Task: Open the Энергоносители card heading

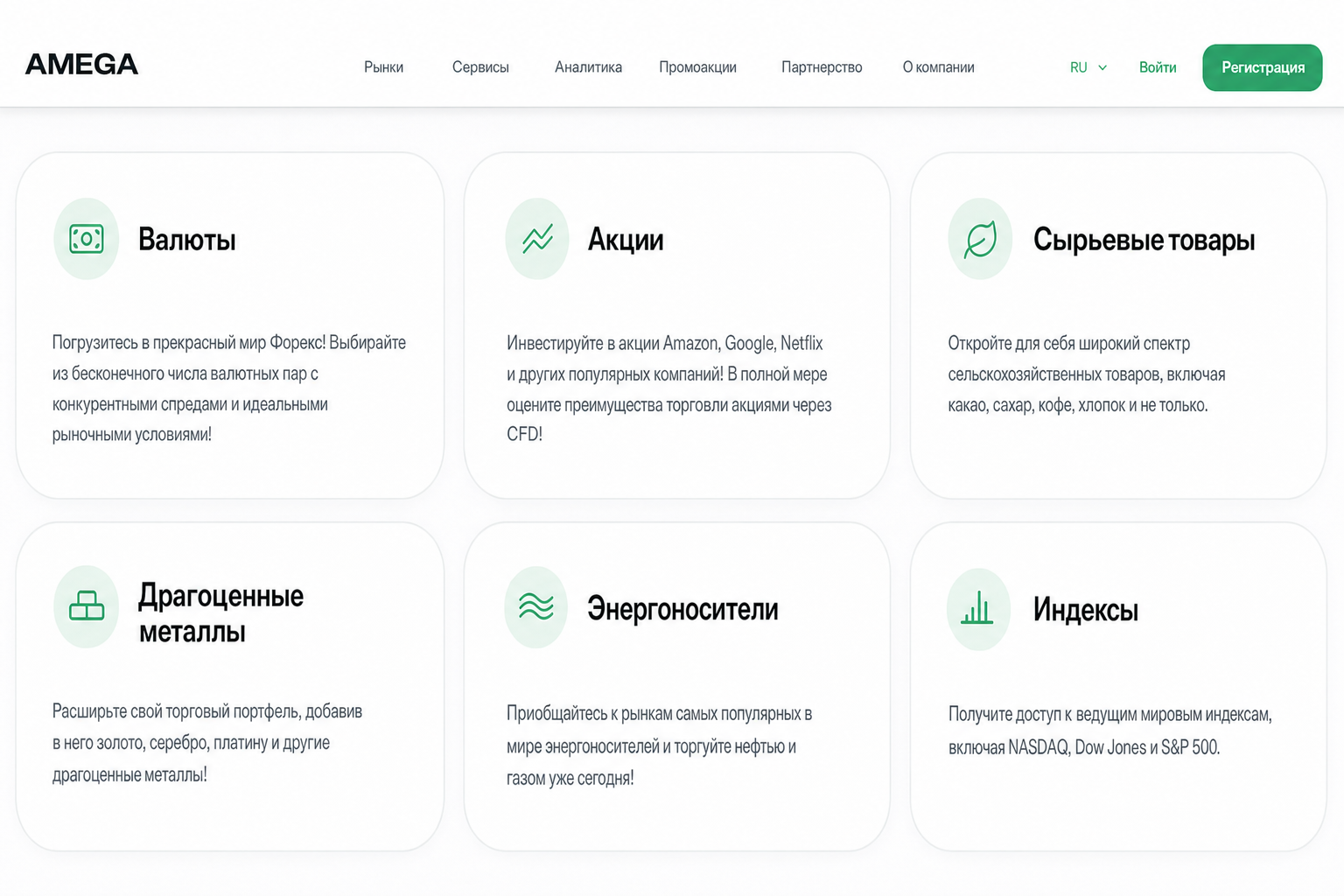Action: [x=682, y=609]
